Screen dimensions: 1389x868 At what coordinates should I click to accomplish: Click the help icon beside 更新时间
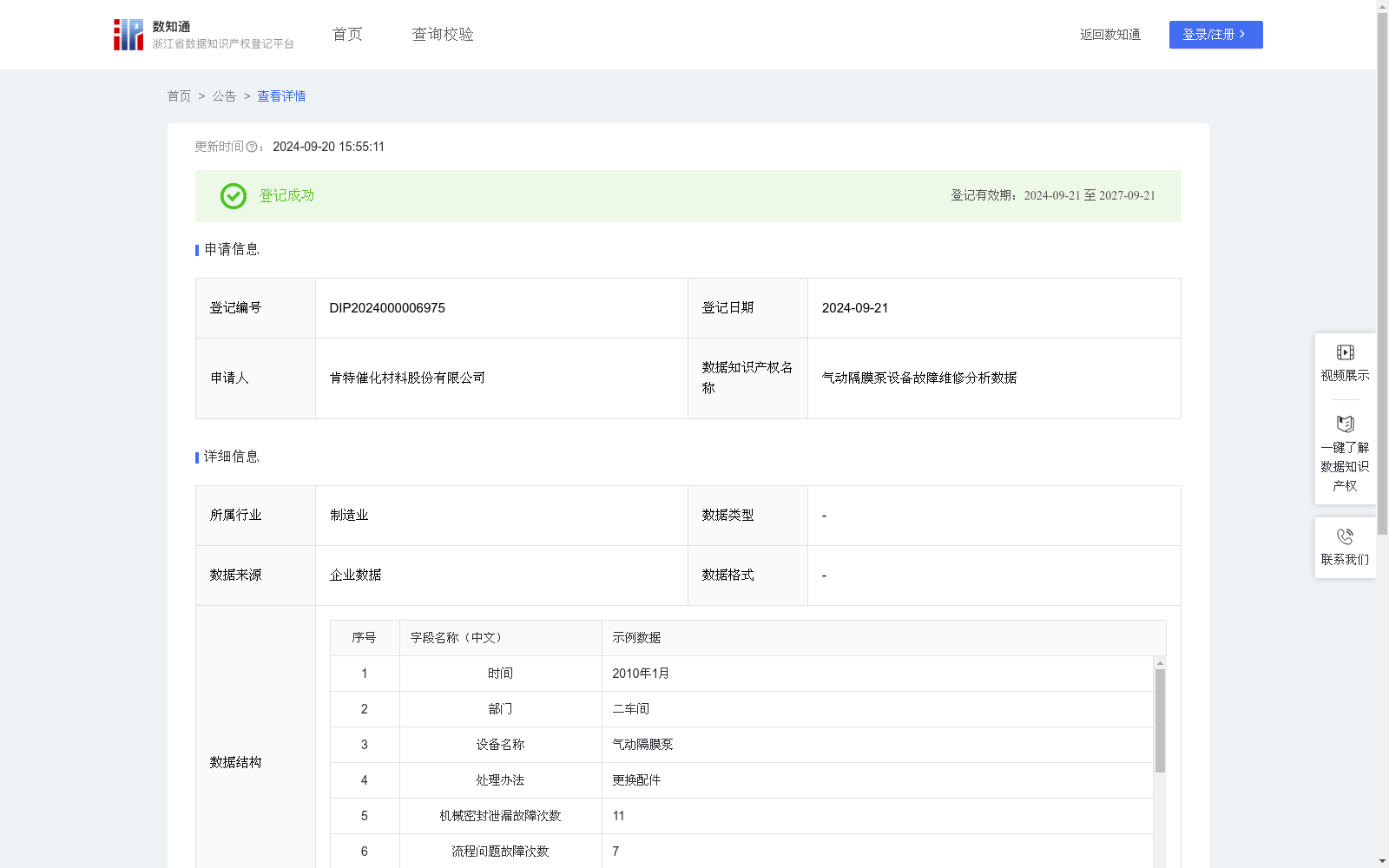tap(252, 148)
